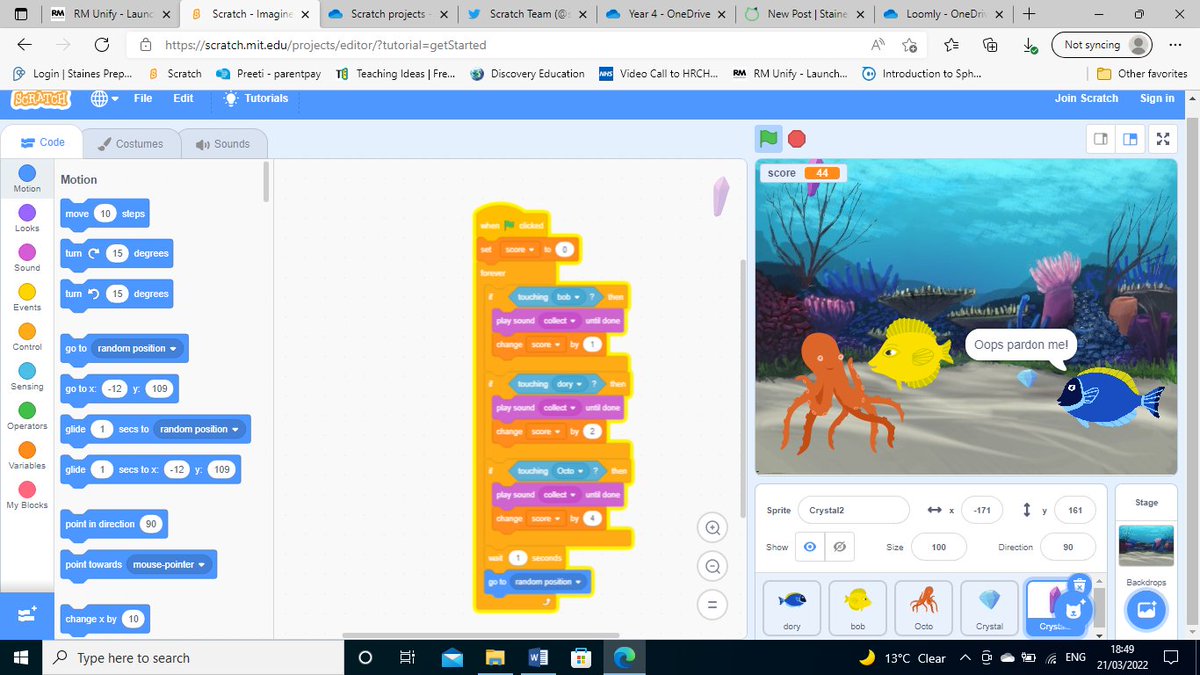
Task: Open the Scratch projects browser tab
Action: (387, 14)
